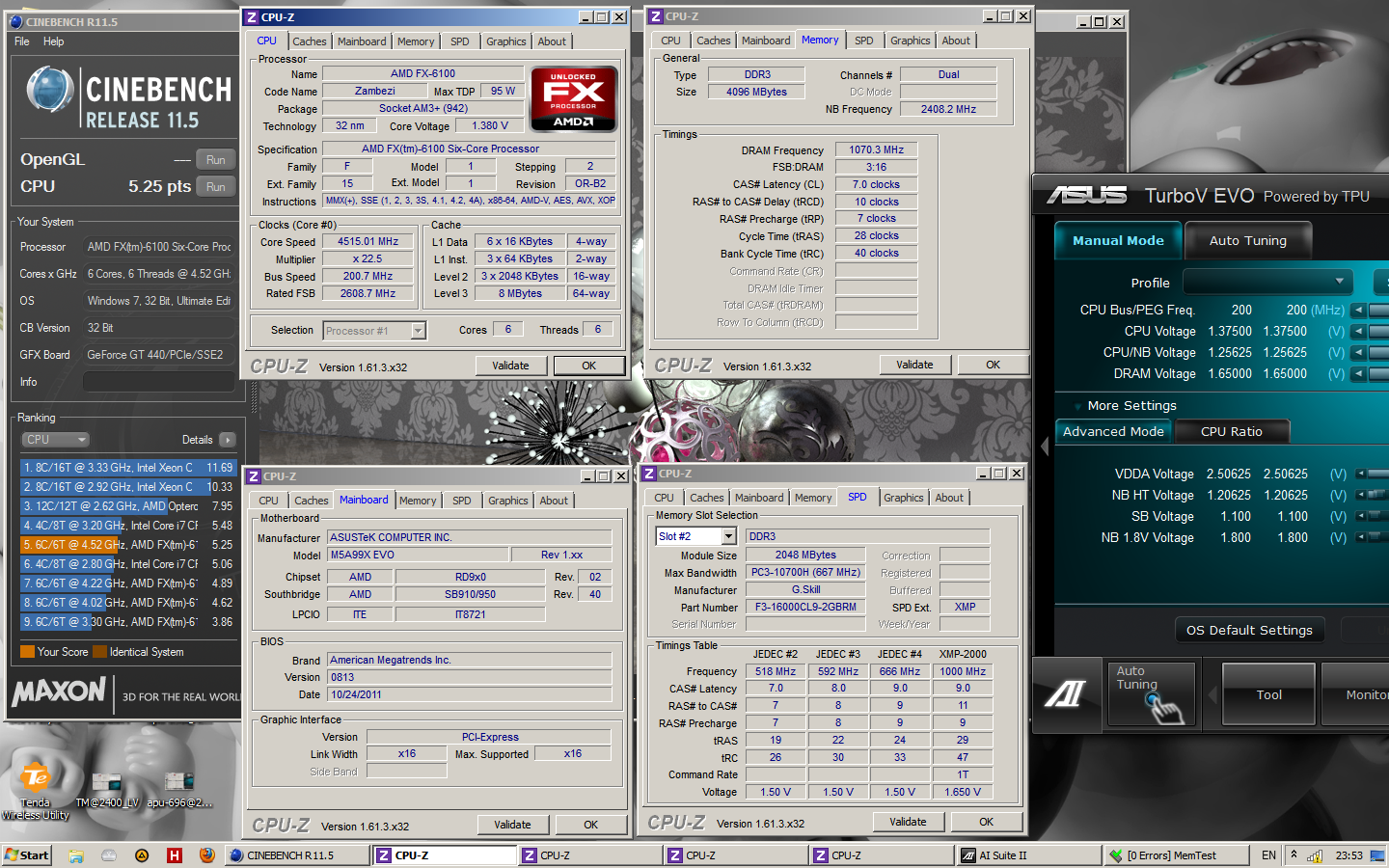Open the TM@2400_LV desktop shortcut

click(x=107, y=789)
